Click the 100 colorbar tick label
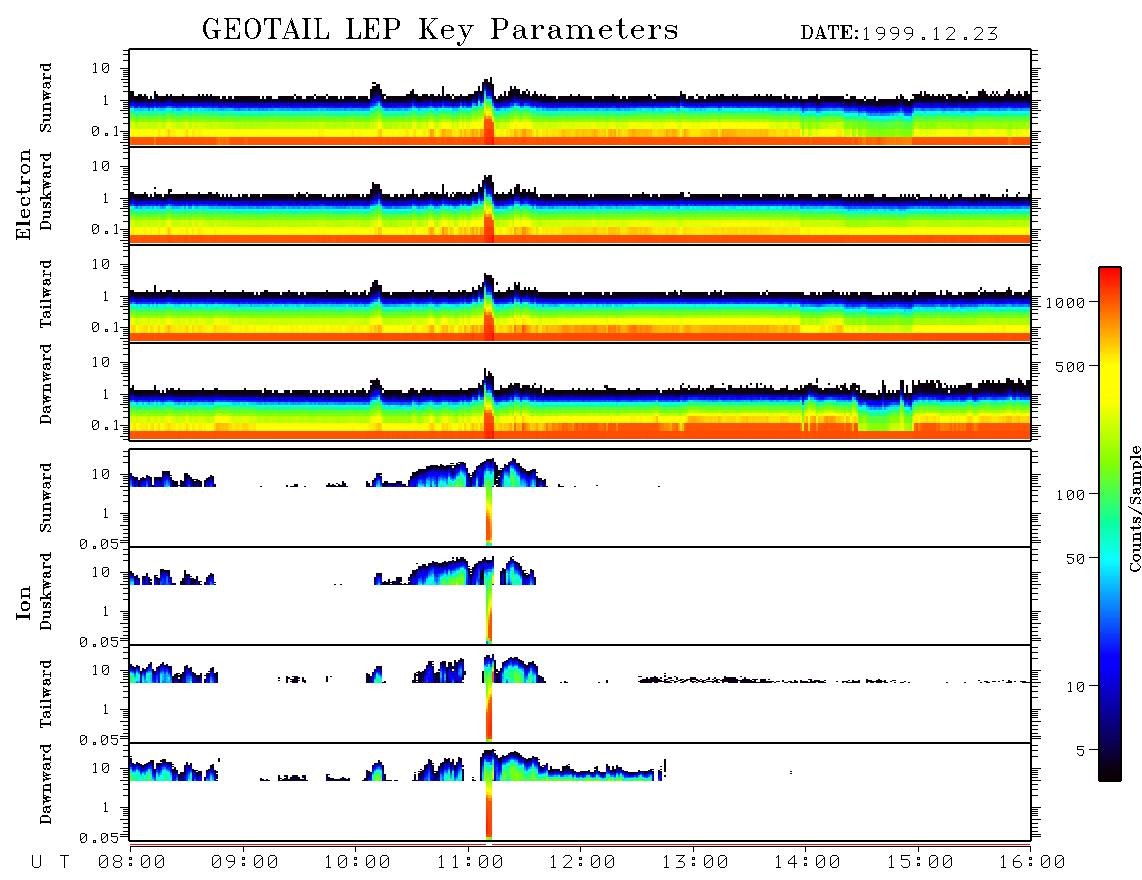The height and width of the screenshot is (880, 1142). (x=1071, y=495)
